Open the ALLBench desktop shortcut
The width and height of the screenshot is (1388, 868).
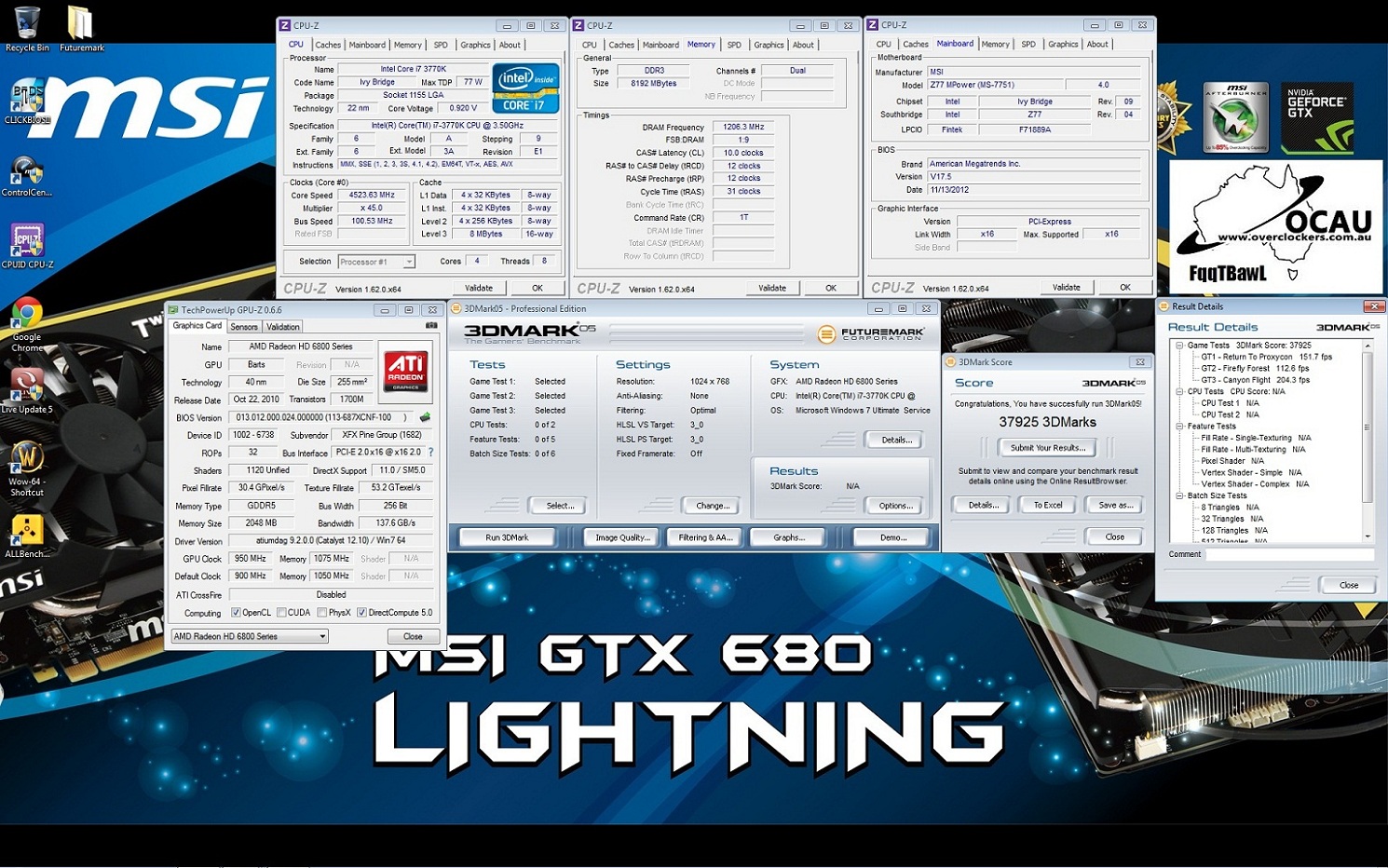tap(27, 536)
